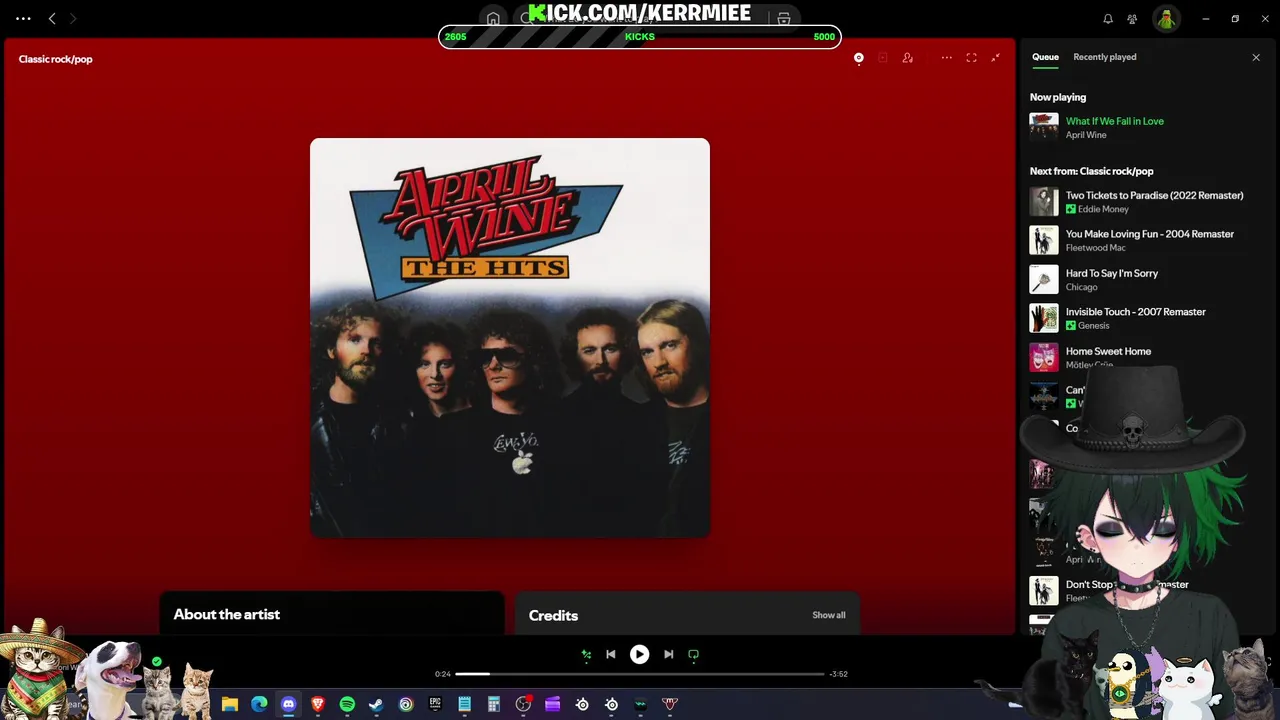Skip to the next track
Screen dimensions: 1280x720
(x=668, y=655)
